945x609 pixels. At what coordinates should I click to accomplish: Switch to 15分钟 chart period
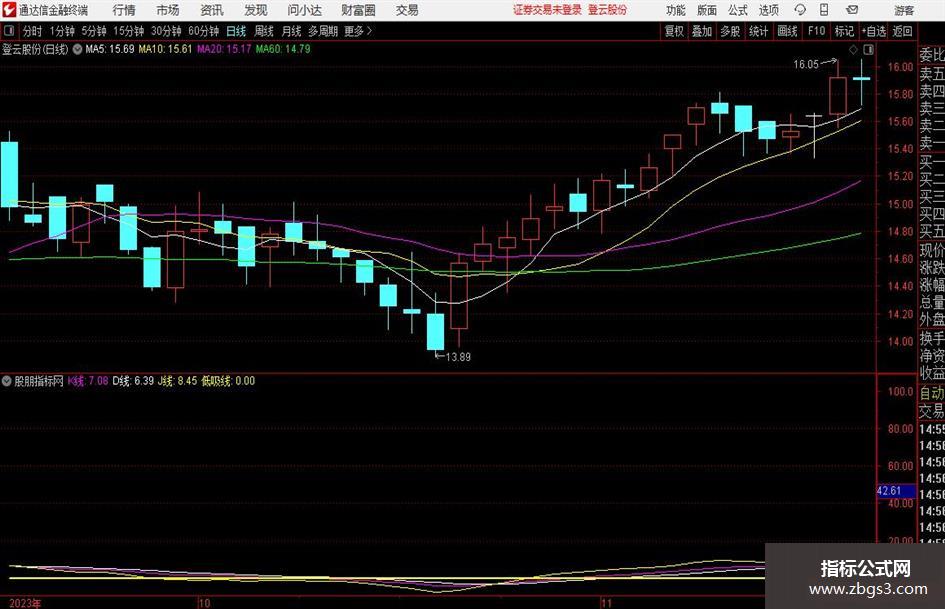tap(128, 31)
